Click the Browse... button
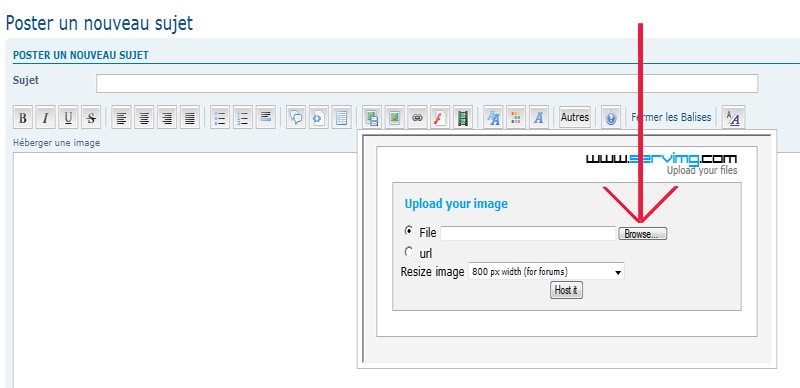The height and width of the screenshot is (388, 800). (x=643, y=234)
